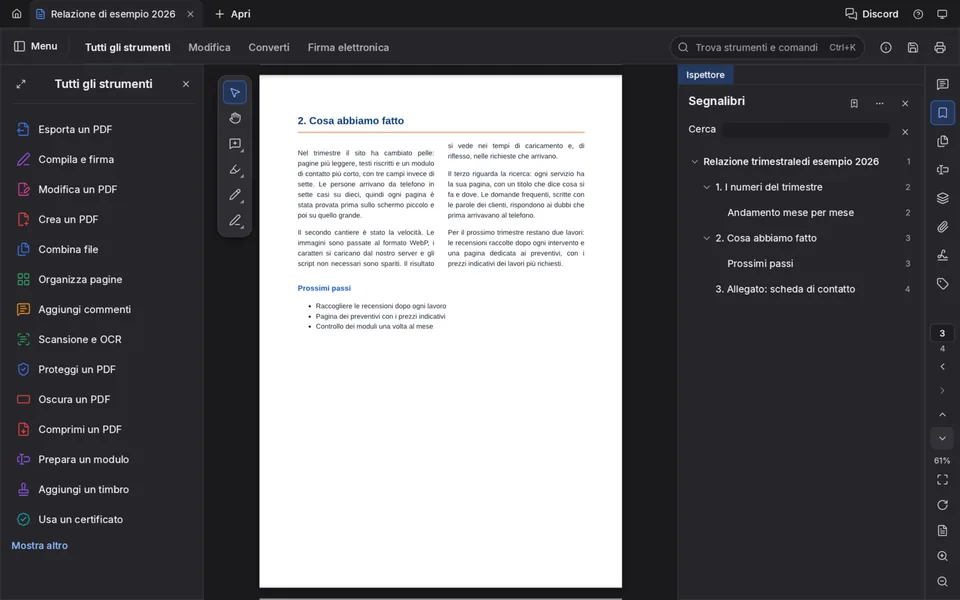
Task: Click the save document icon
Action: click(912, 47)
